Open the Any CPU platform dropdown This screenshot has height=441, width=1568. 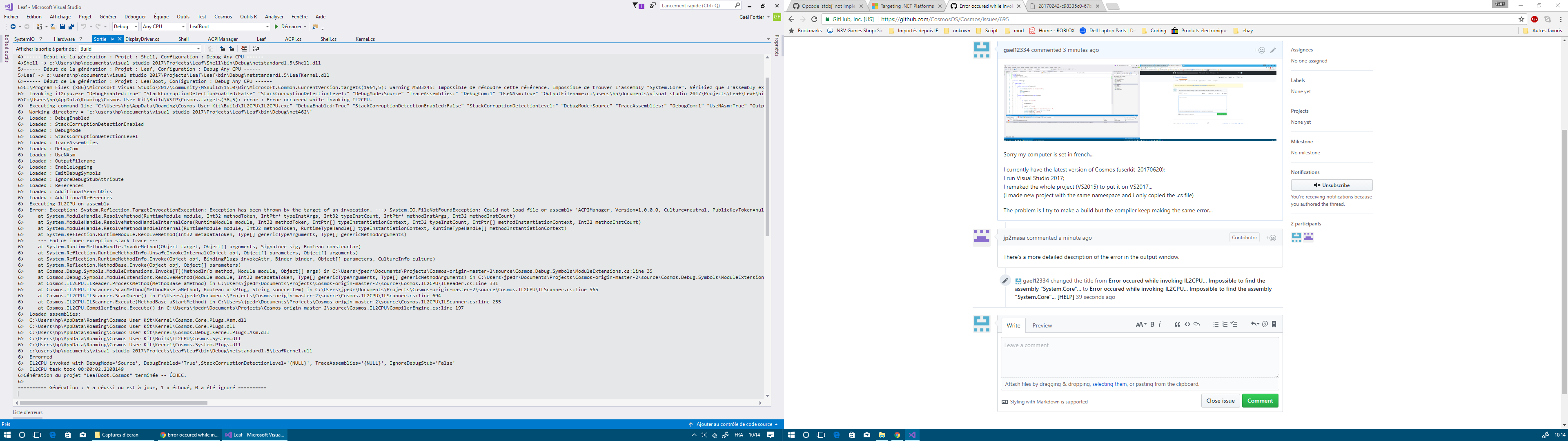coord(163,27)
